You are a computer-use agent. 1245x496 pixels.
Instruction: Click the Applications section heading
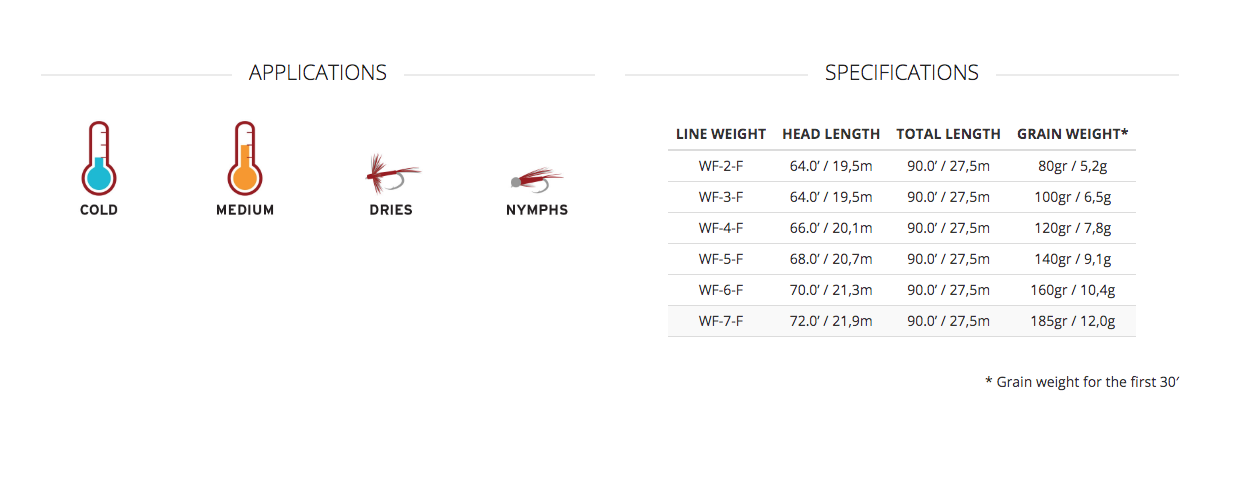click(318, 73)
